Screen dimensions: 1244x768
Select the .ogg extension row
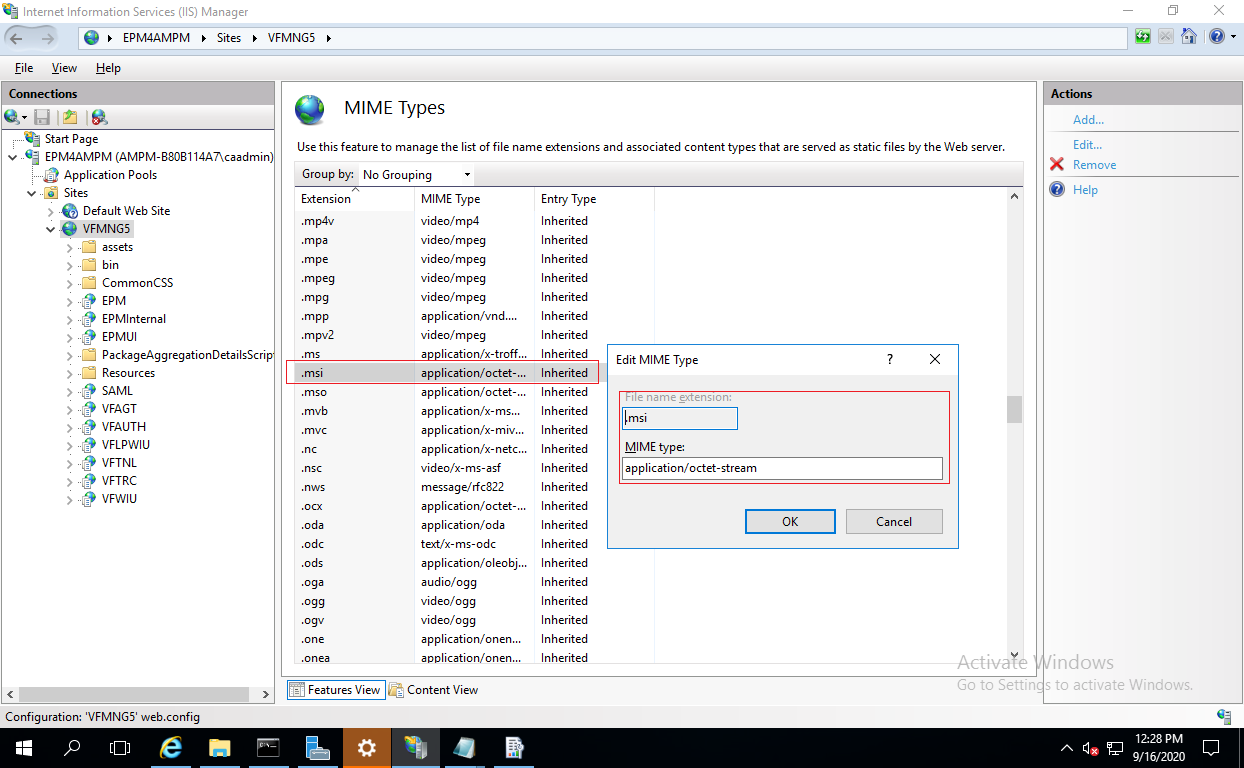click(474, 601)
